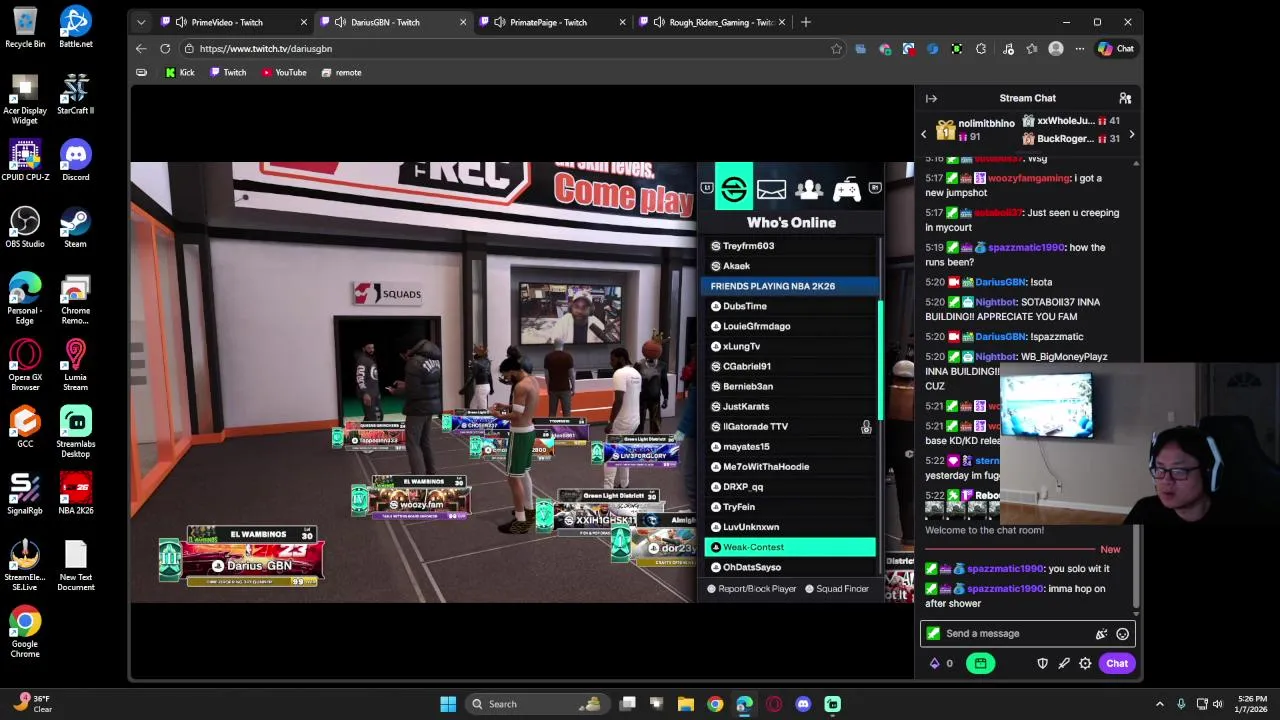Select the Steam desktop icon

tap(75, 228)
